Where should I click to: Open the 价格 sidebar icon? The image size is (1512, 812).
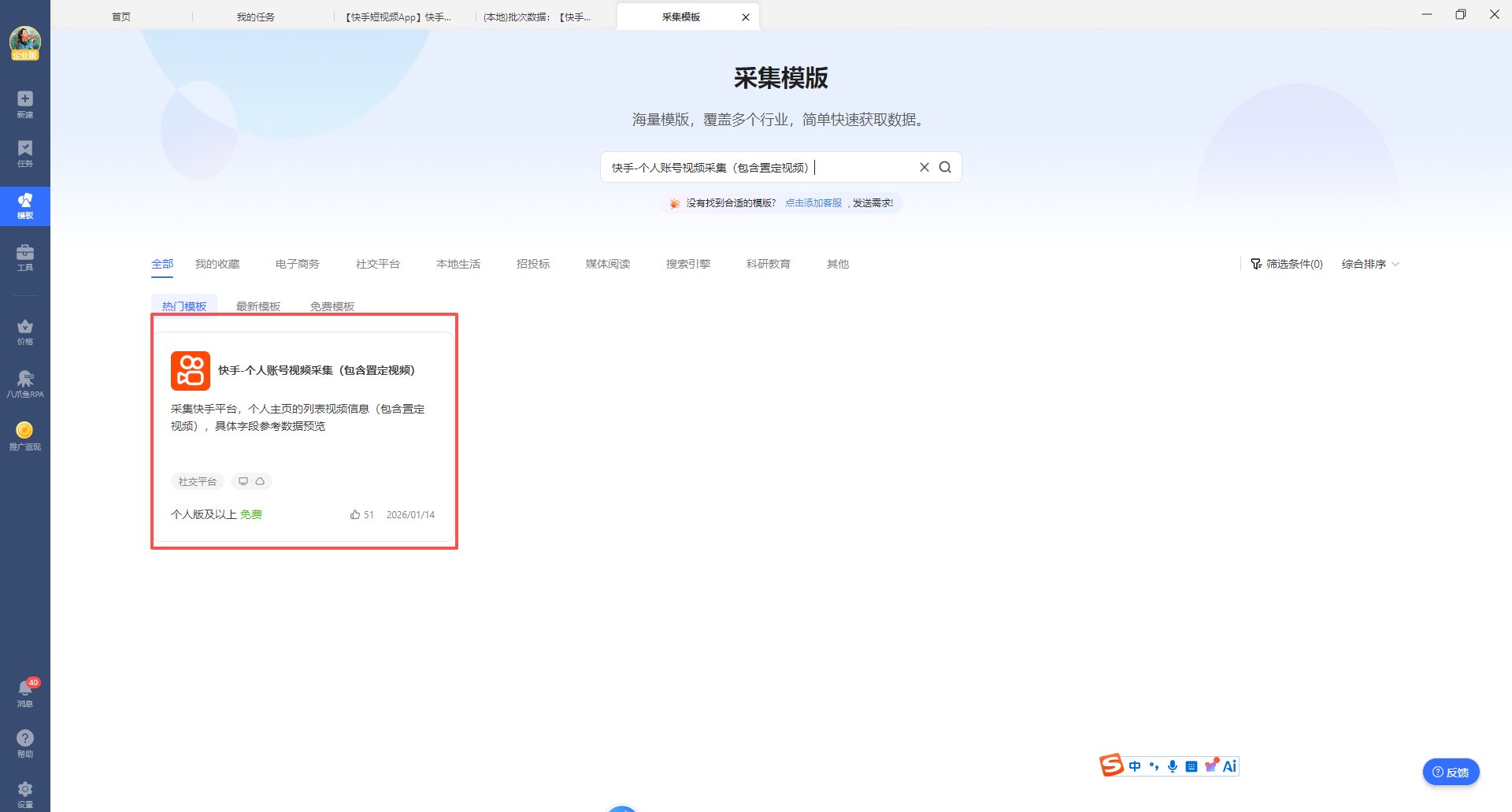click(25, 332)
